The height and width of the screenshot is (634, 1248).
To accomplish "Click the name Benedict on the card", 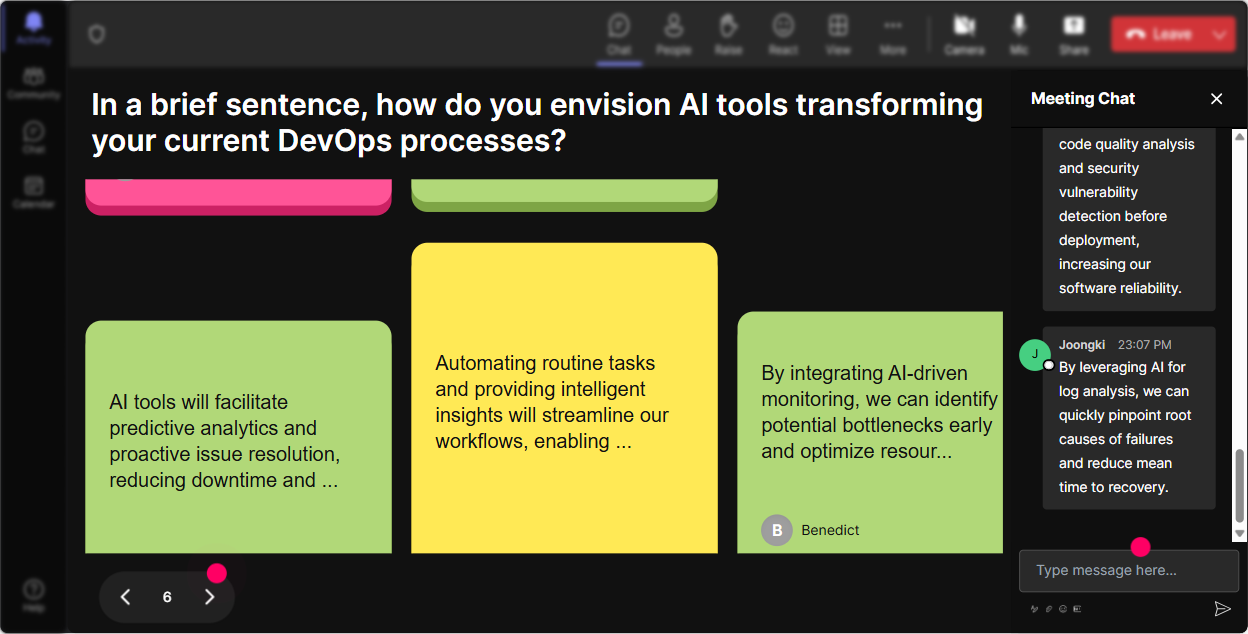I will point(830,530).
